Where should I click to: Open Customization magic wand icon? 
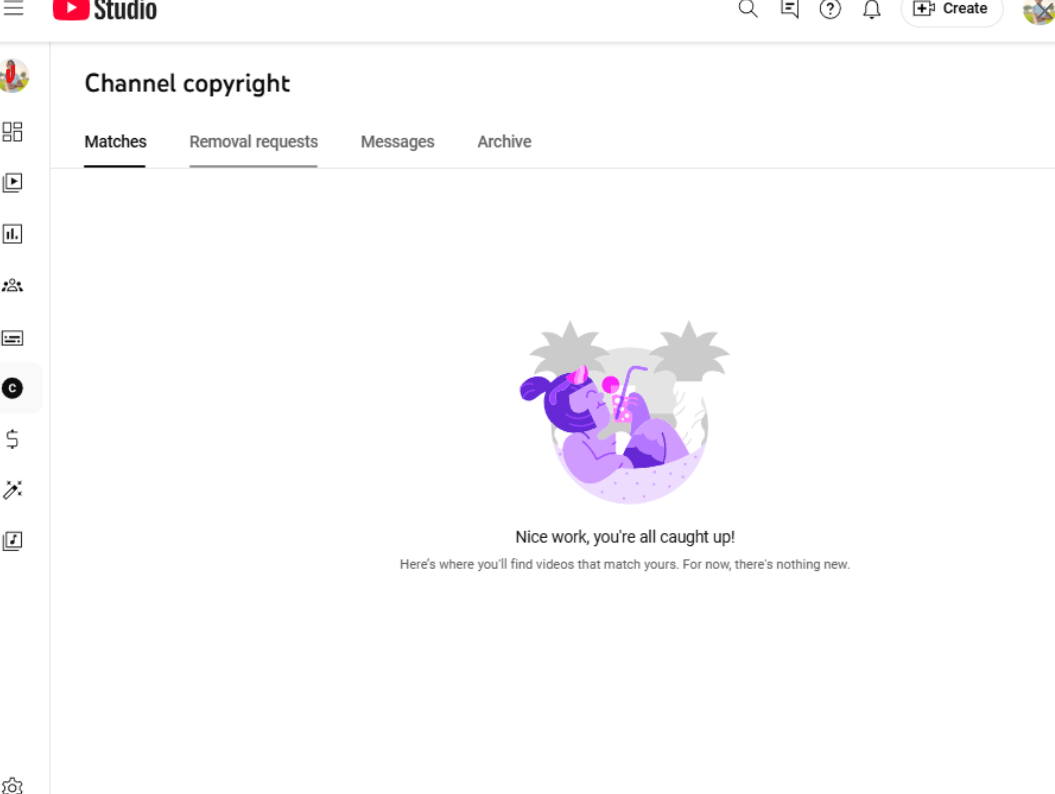(13, 490)
